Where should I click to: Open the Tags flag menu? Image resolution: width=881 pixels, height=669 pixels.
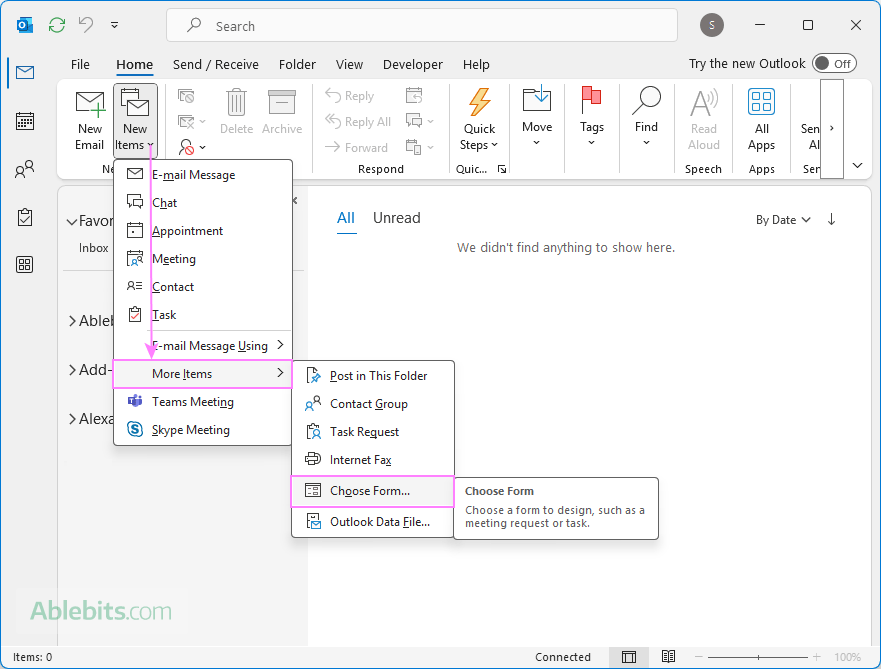click(592, 117)
